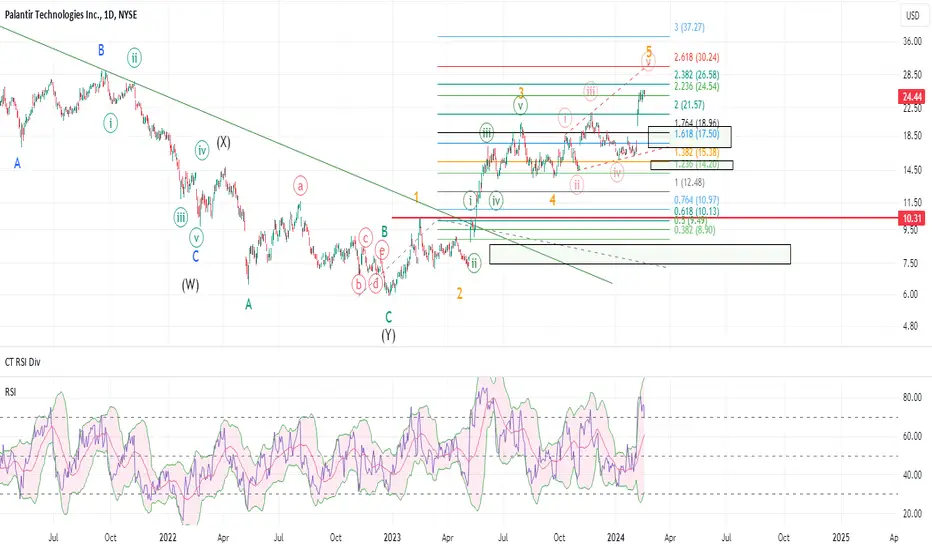Click 2022 on the time axis
The height and width of the screenshot is (550, 932).
tap(168, 538)
